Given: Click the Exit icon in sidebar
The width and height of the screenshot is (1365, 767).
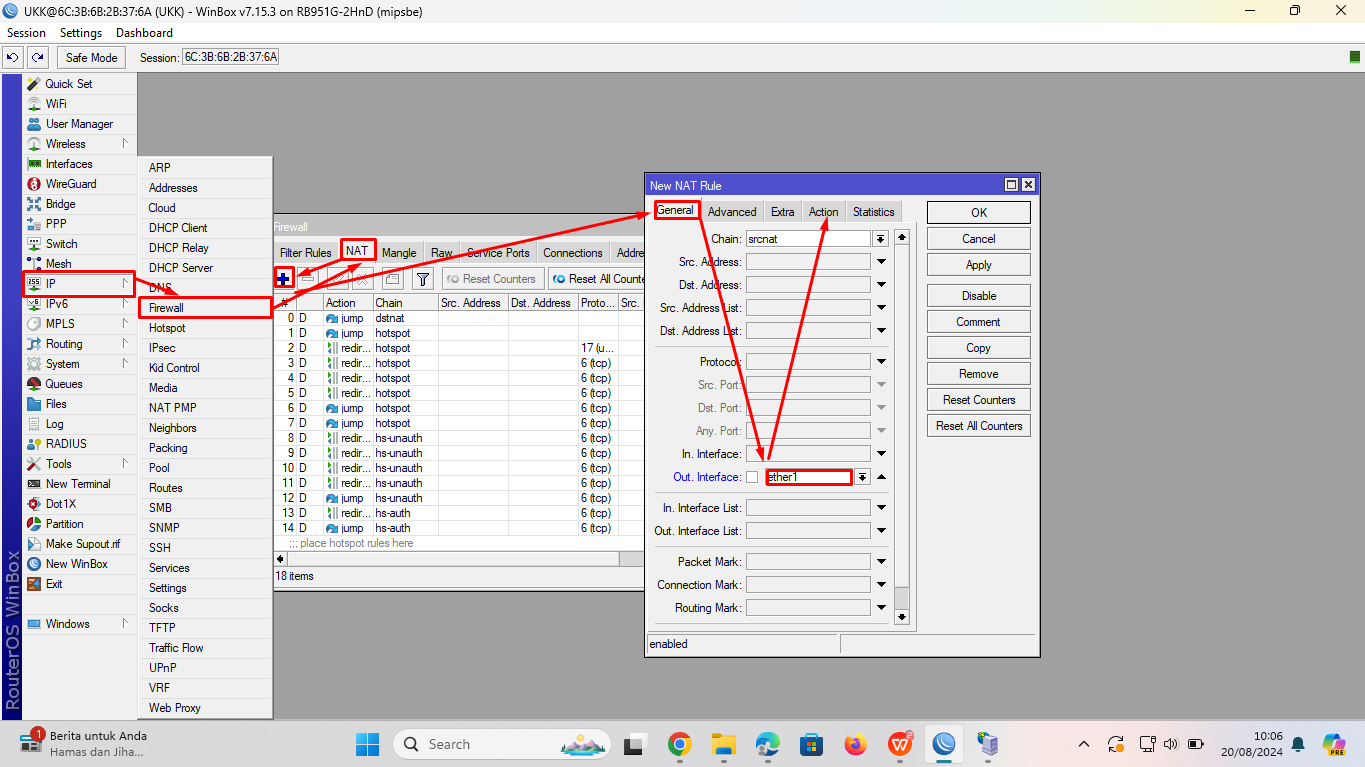Looking at the screenshot, I should click(x=34, y=584).
